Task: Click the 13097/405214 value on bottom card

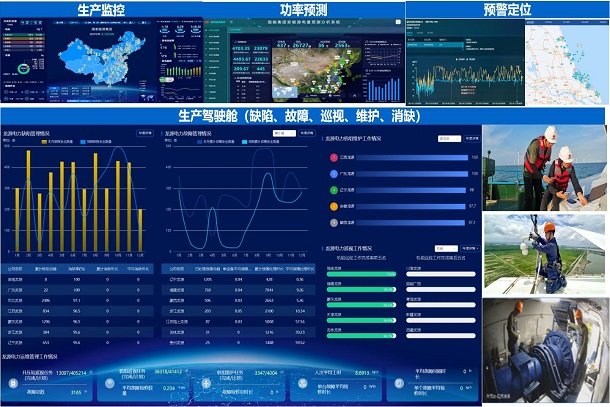Action: coord(71,373)
